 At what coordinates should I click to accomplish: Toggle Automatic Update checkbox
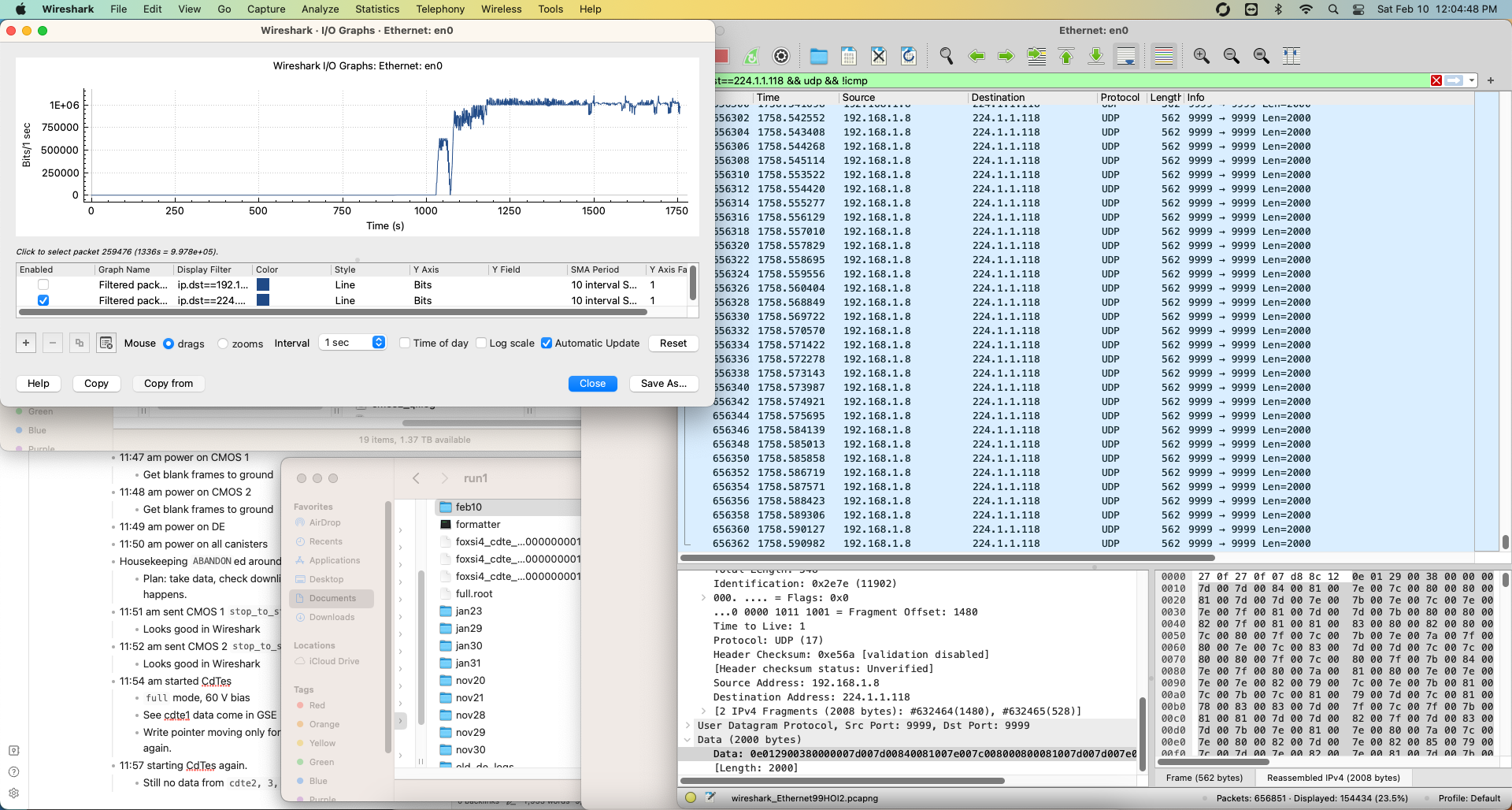coord(547,343)
